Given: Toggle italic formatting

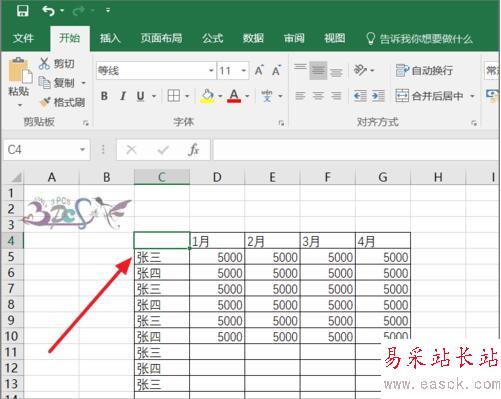Looking at the screenshot, I should click(123, 96).
